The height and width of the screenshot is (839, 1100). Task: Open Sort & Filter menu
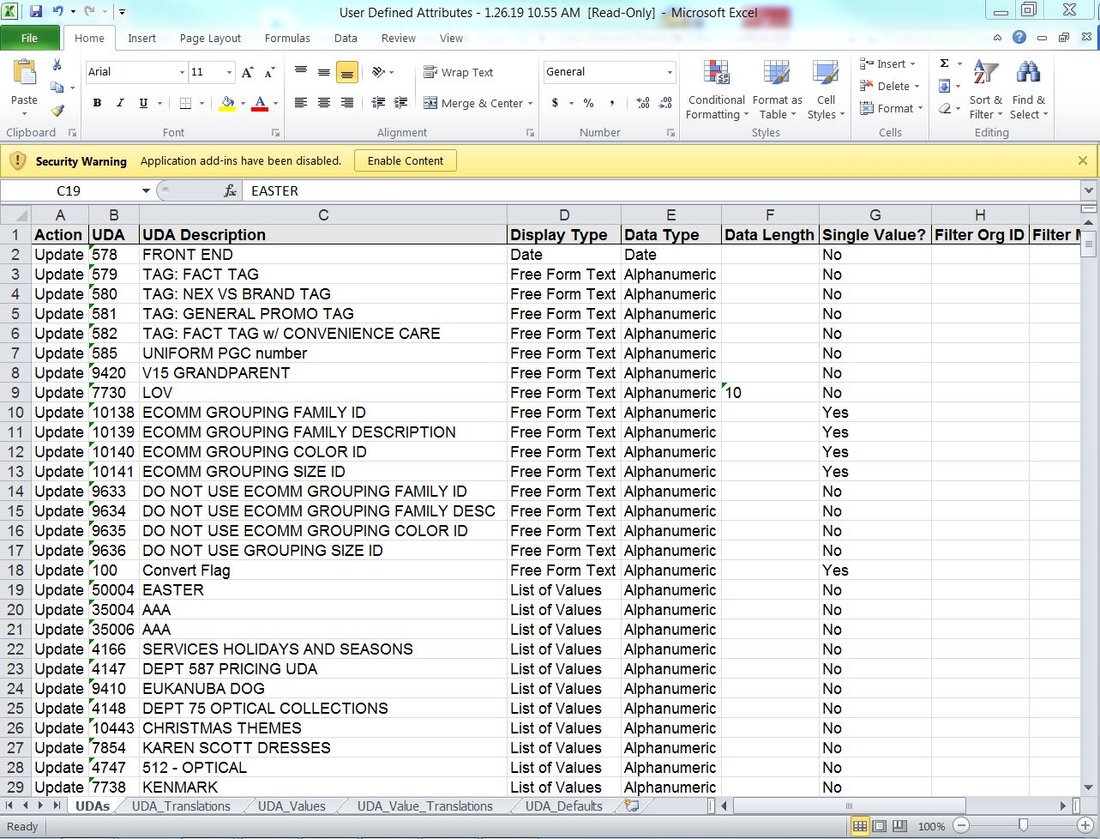pyautogui.click(x=986, y=90)
